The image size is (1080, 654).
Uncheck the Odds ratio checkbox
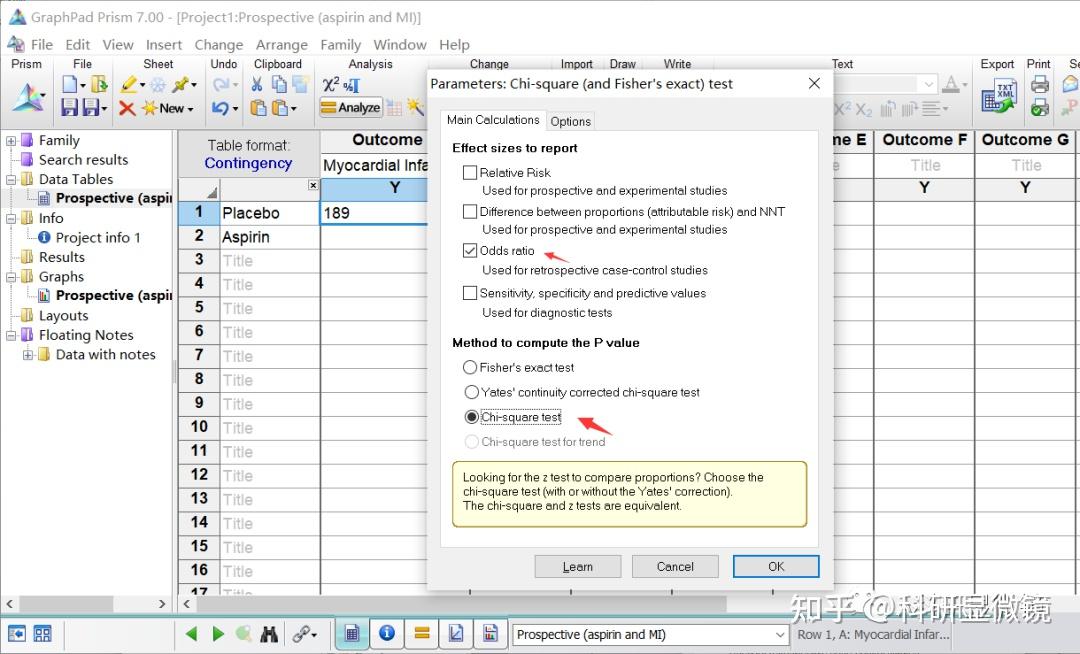pyautogui.click(x=470, y=251)
